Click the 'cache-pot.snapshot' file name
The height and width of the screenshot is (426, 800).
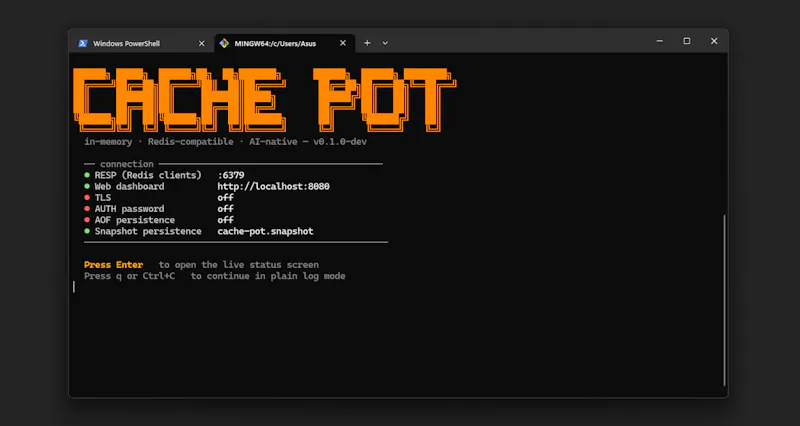[x=265, y=231]
